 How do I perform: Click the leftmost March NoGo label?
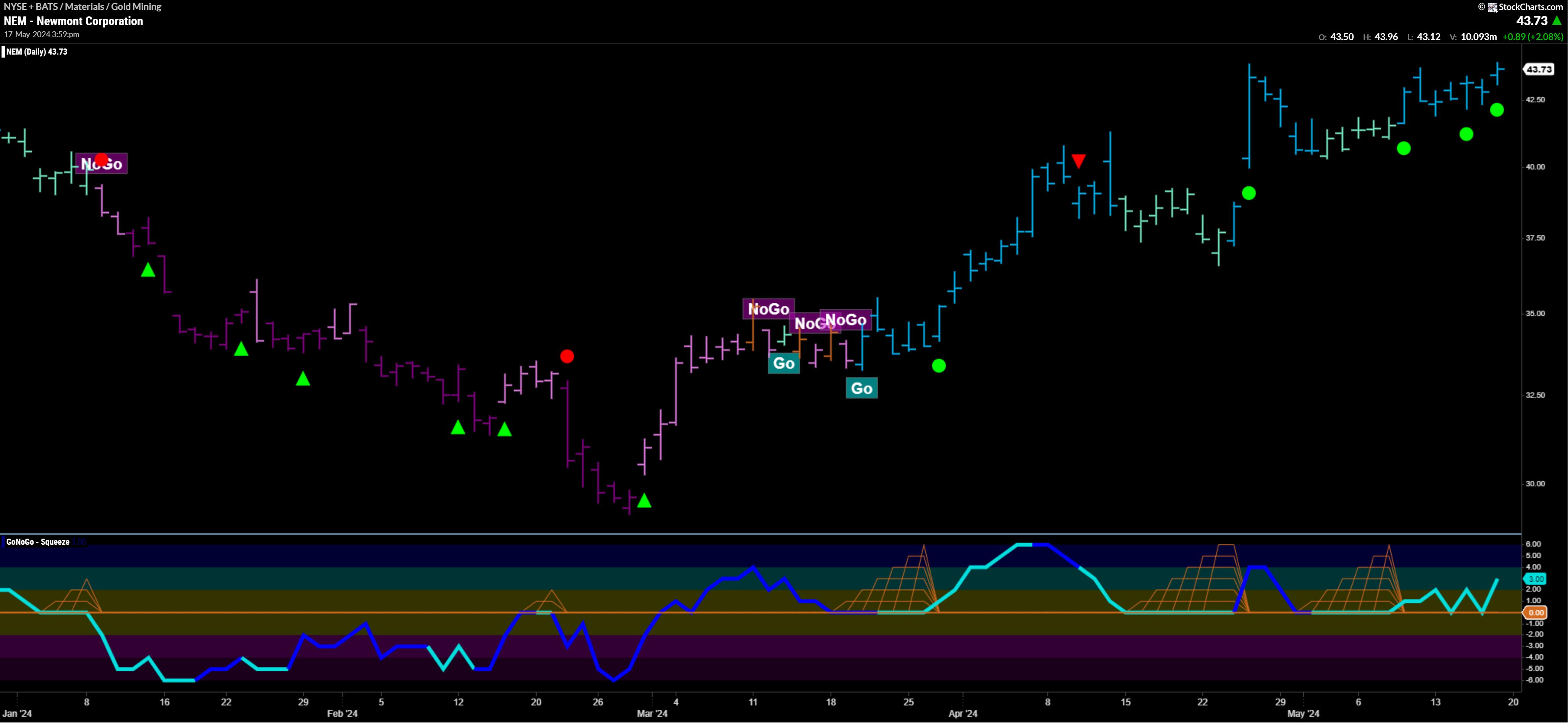[768, 308]
